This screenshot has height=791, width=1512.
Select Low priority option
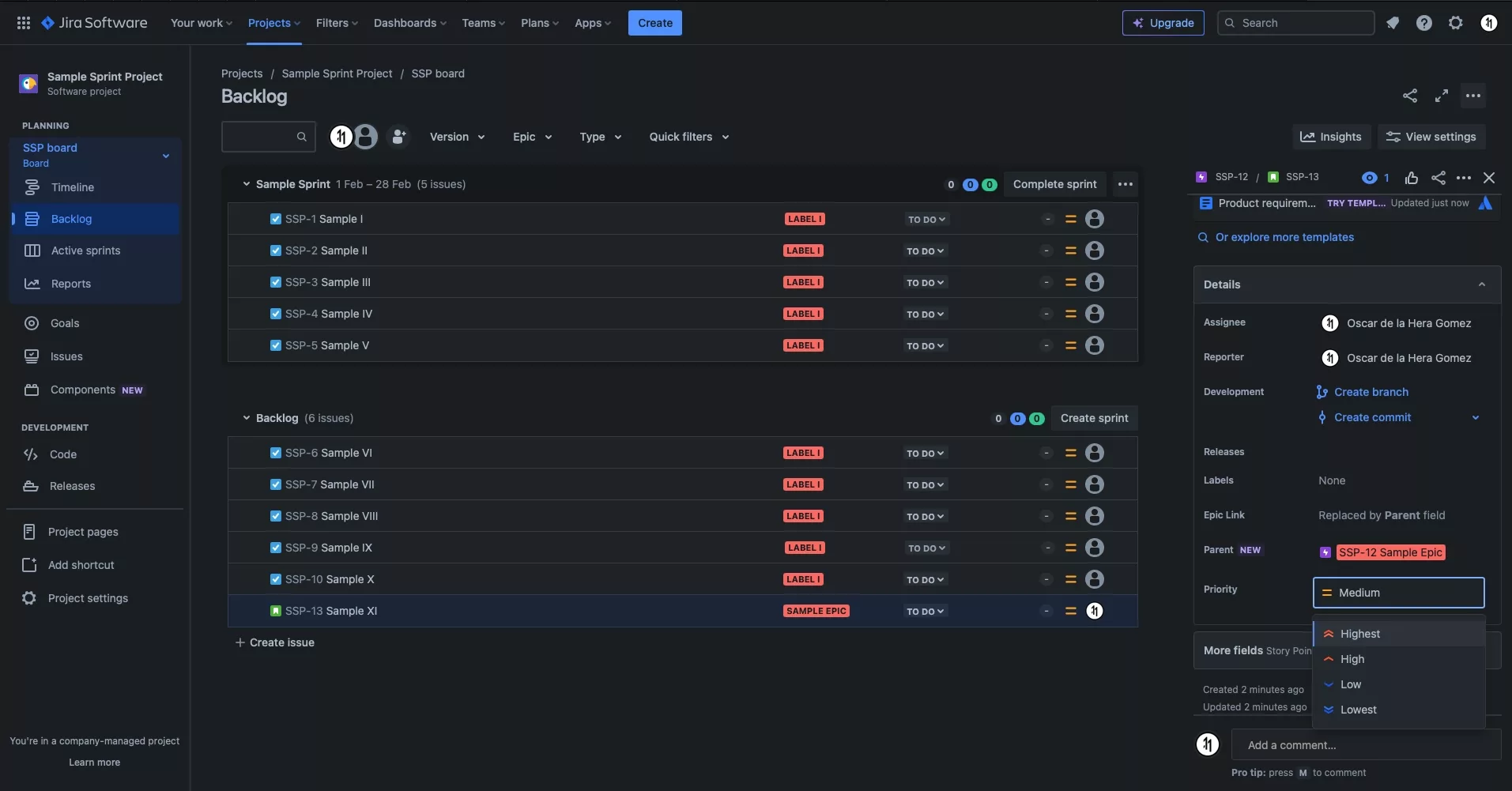[1399, 684]
